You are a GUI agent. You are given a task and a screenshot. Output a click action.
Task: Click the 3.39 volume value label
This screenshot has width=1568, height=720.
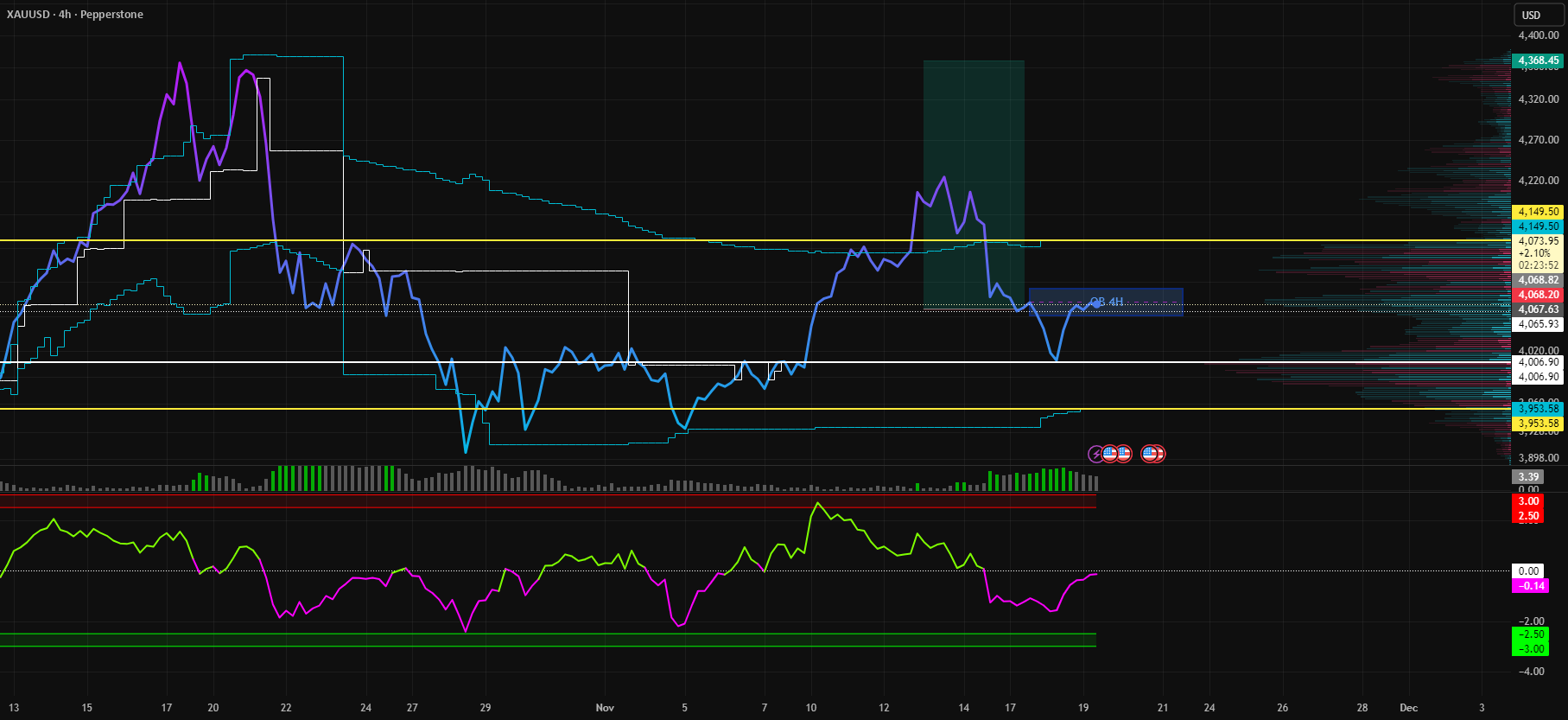pos(1528,477)
